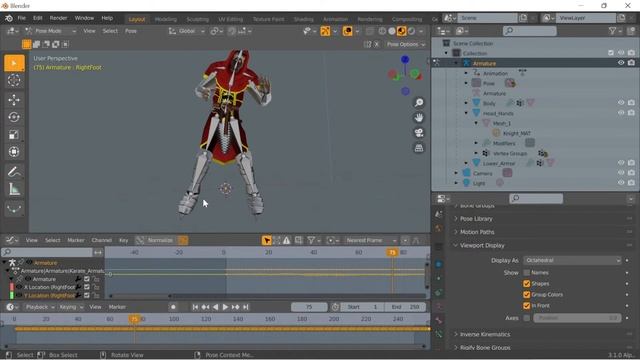Open the graph editor Key menu
Viewport: 640px width, 360px height.
pos(124,240)
